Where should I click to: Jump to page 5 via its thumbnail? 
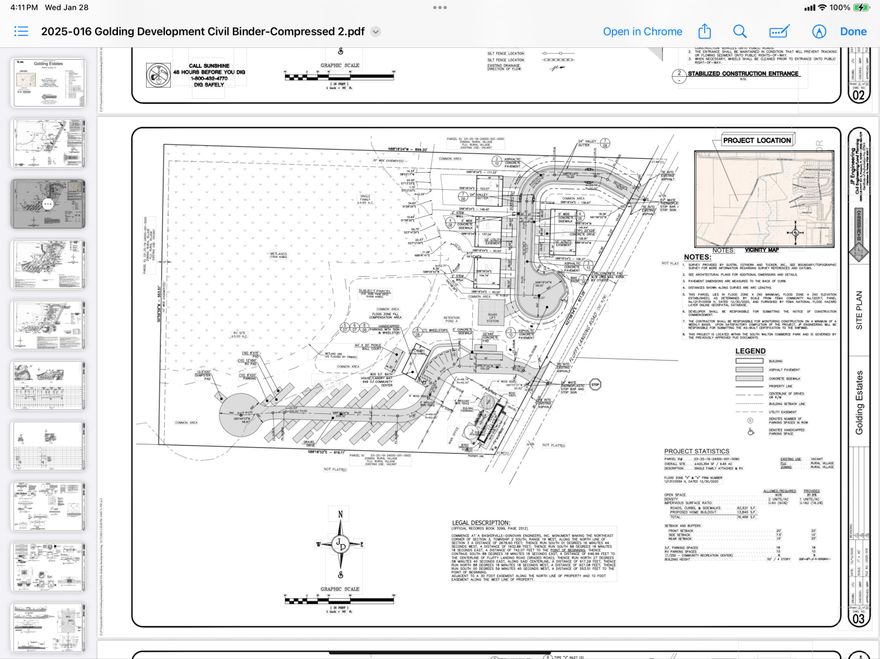coord(47,325)
